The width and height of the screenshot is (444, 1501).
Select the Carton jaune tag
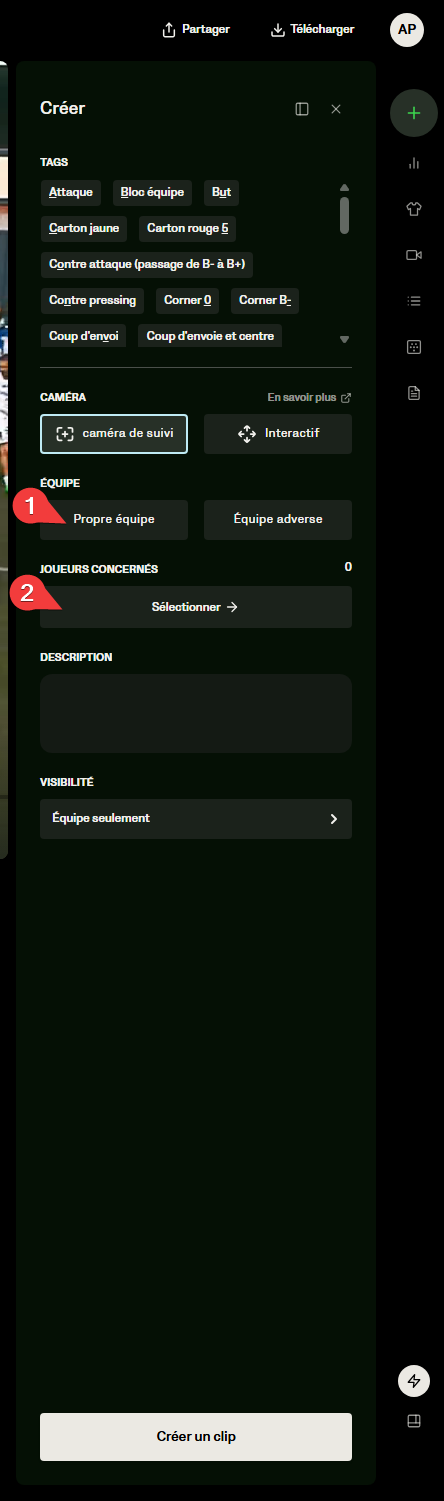click(x=84, y=228)
